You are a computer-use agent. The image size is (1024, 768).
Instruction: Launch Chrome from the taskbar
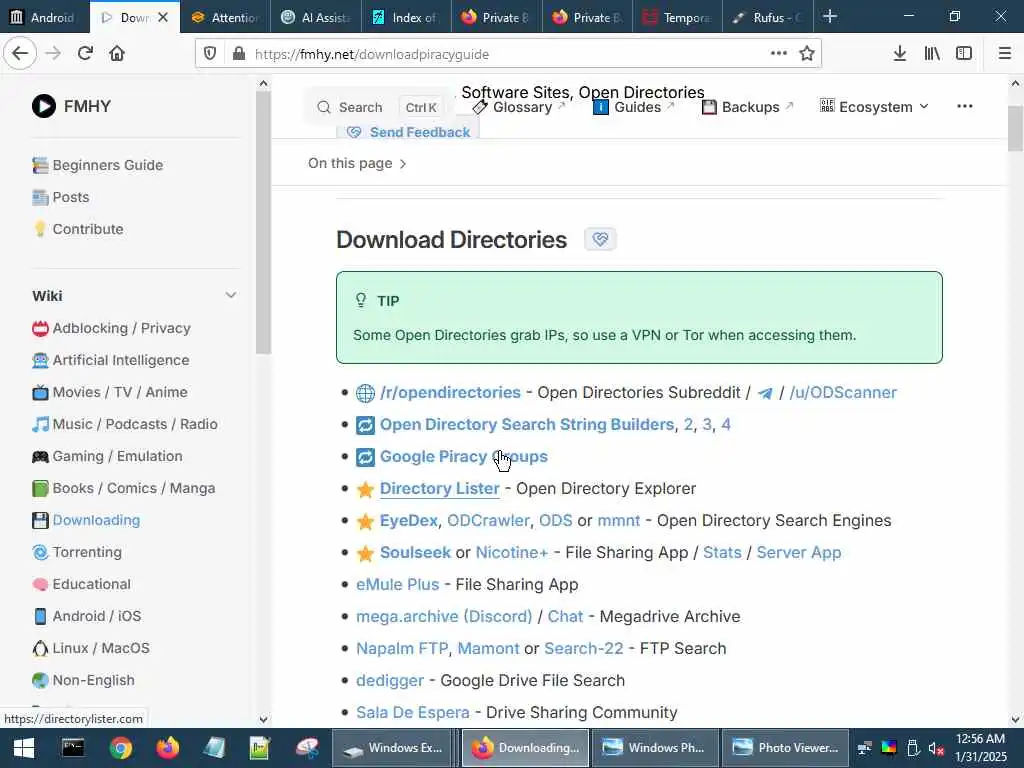point(121,748)
